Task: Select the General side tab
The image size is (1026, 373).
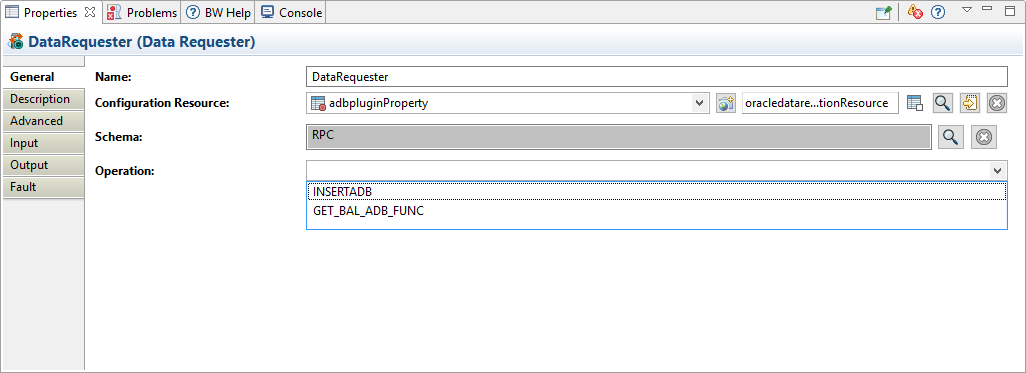Action: click(x=43, y=77)
